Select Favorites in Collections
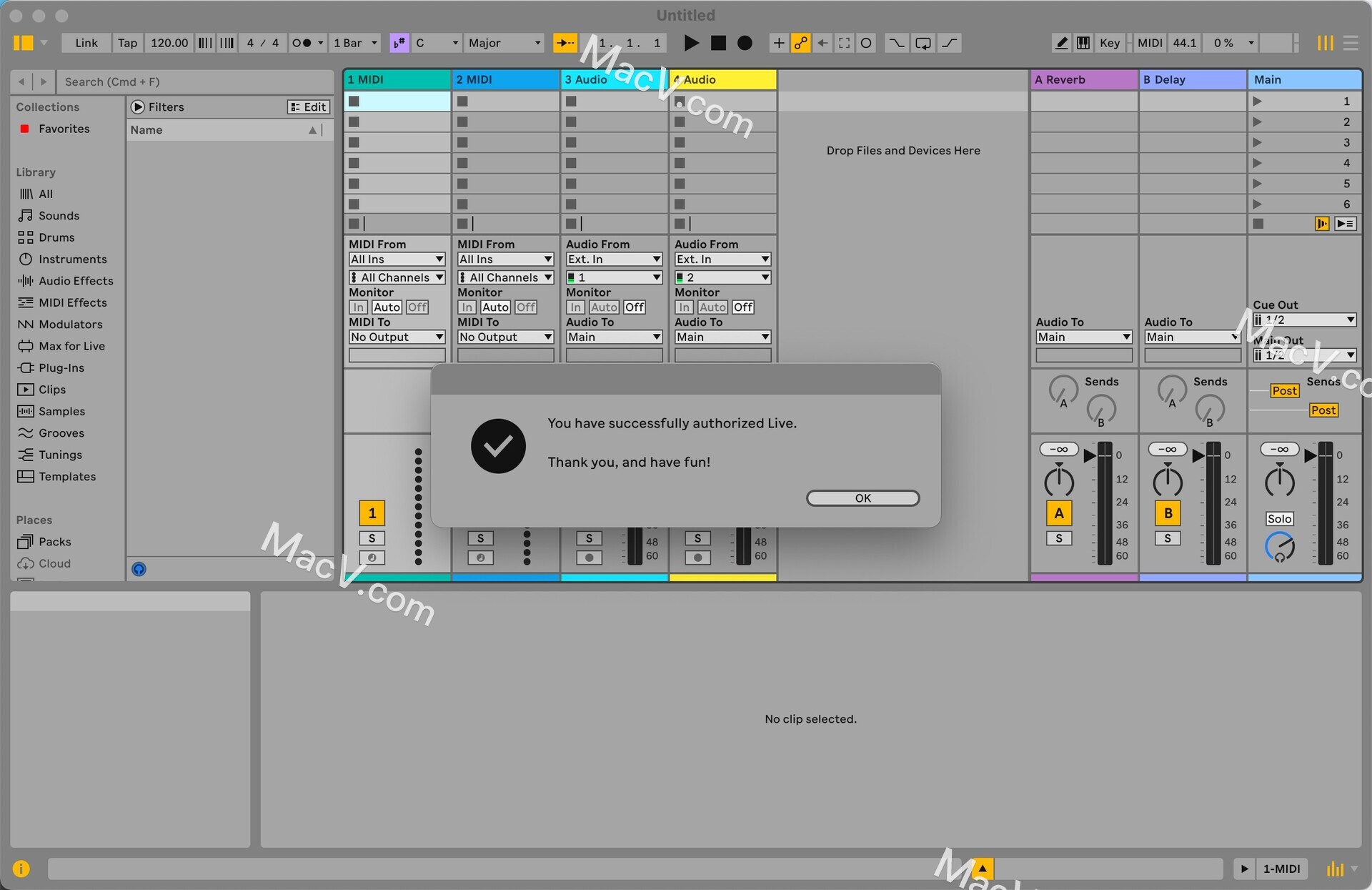This screenshot has width=1372, height=890. 64,129
